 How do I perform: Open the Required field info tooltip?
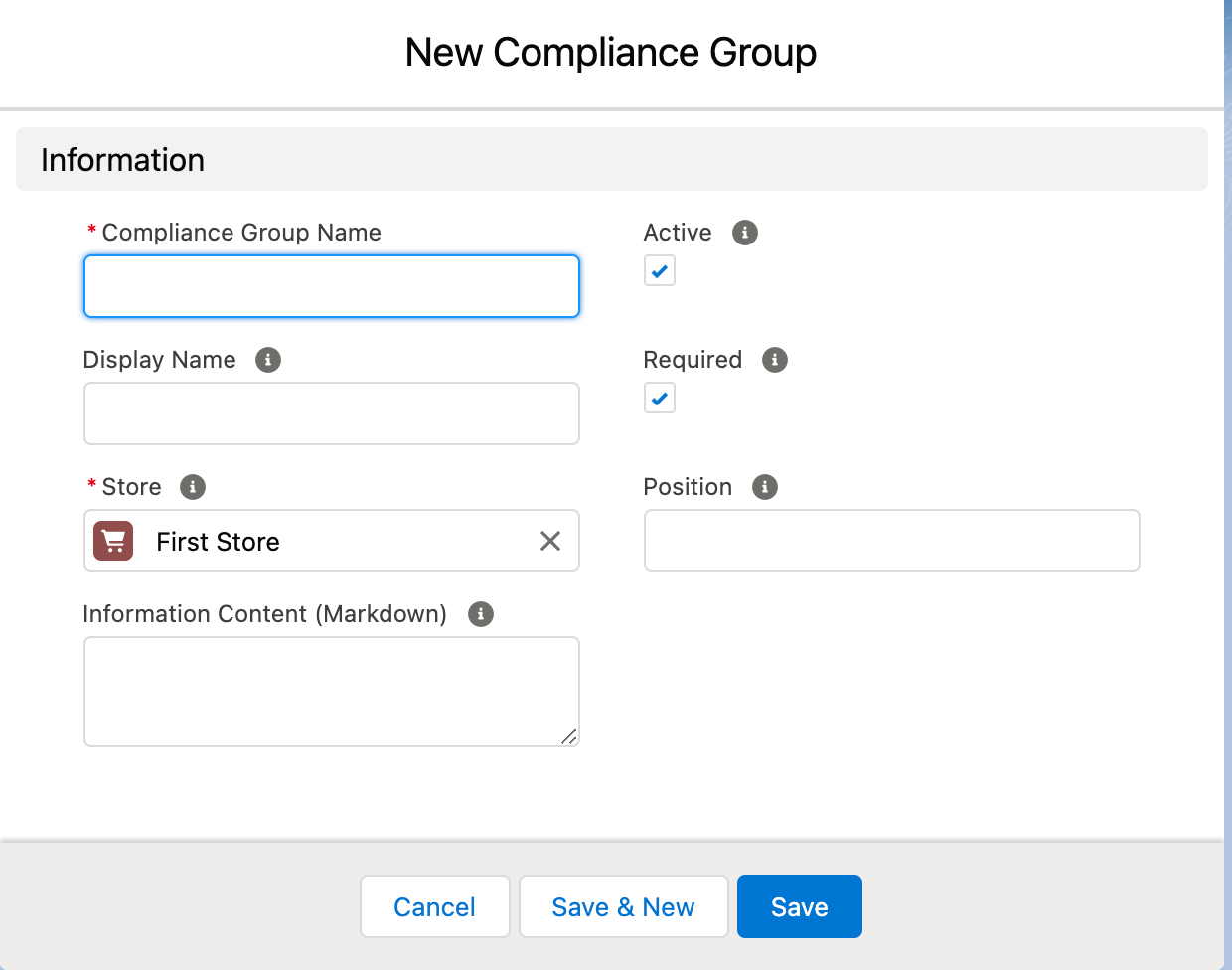(x=774, y=360)
